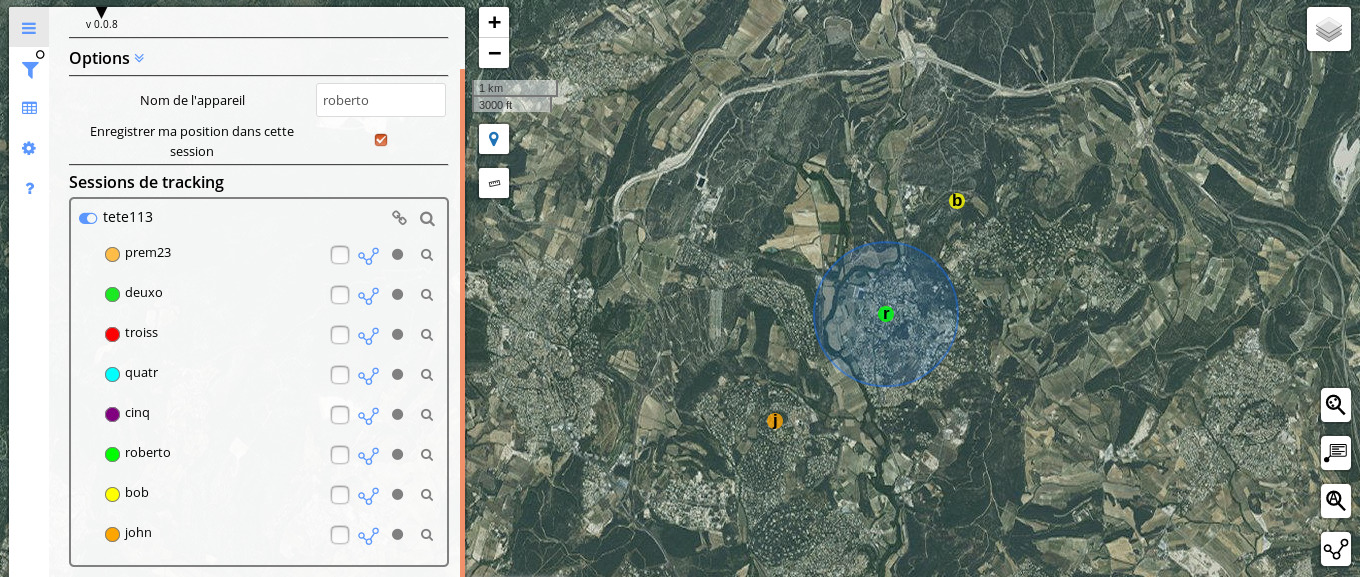Zoom in the map with the plus button
1360x577 pixels.
tap(494, 23)
